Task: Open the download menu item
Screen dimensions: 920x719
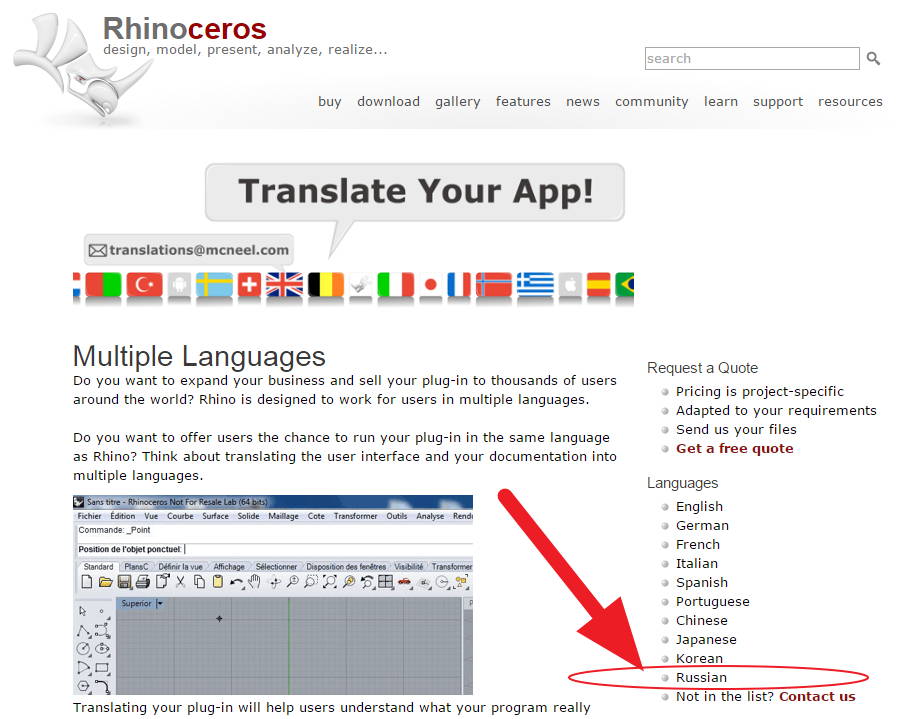Action: coord(388,102)
